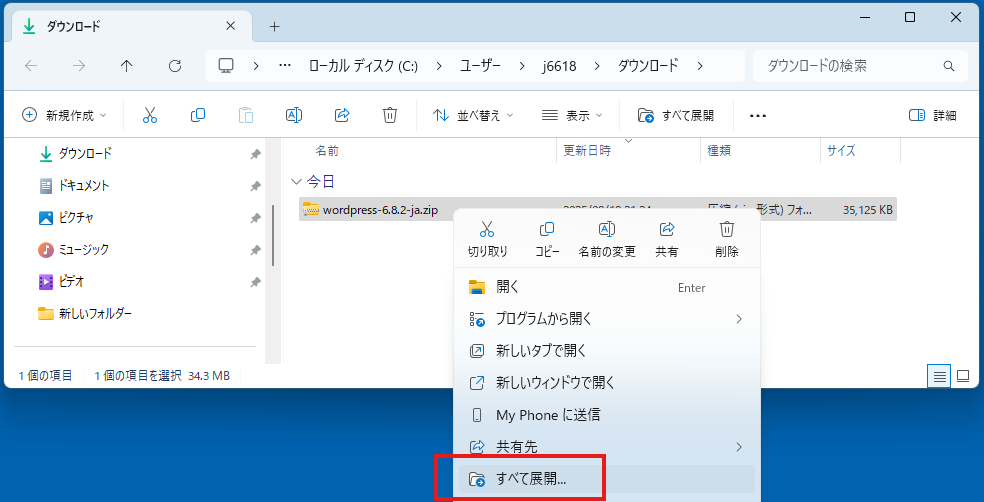Click the 共有 icon in context menu

pyautogui.click(x=667, y=229)
